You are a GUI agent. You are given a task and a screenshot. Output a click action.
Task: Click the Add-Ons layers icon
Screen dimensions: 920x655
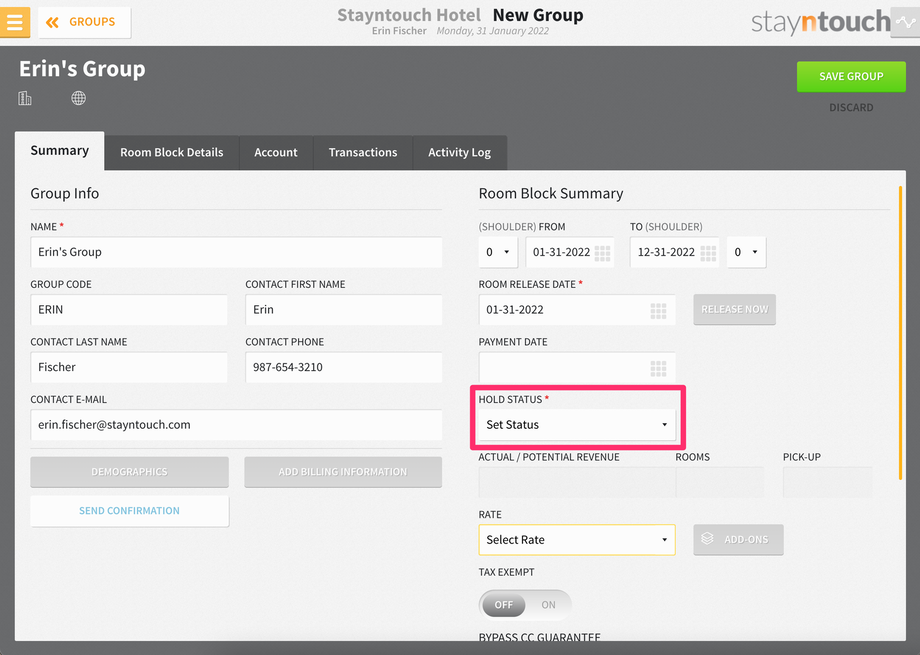(707, 538)
